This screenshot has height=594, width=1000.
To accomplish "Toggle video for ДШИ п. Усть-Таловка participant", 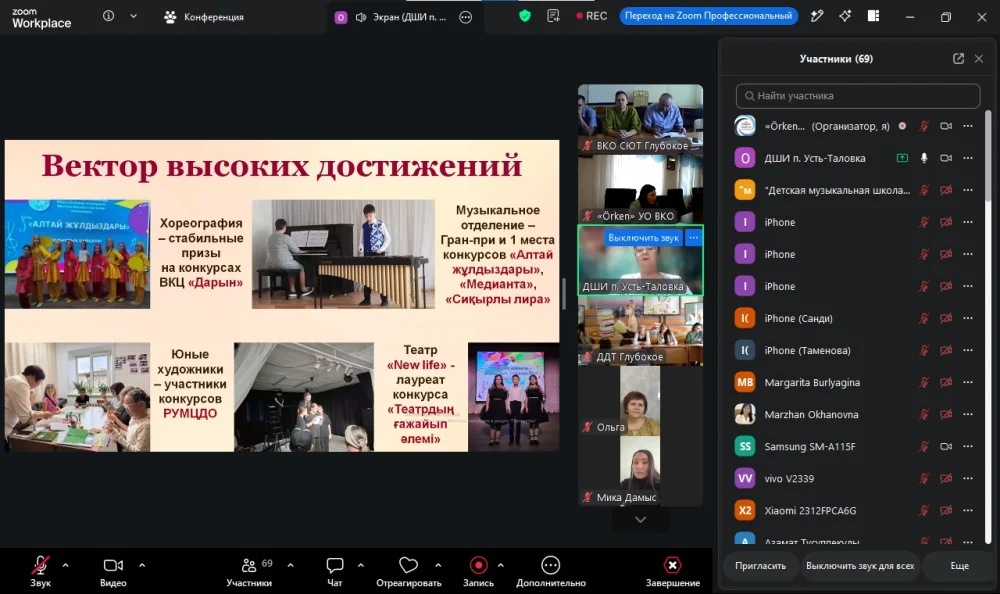I will pyautogui.click(x=946, y=158).
